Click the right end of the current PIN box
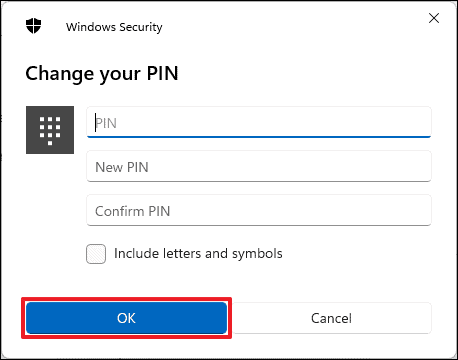The height and width of the screenshot is (360, 458). (422, 122)
